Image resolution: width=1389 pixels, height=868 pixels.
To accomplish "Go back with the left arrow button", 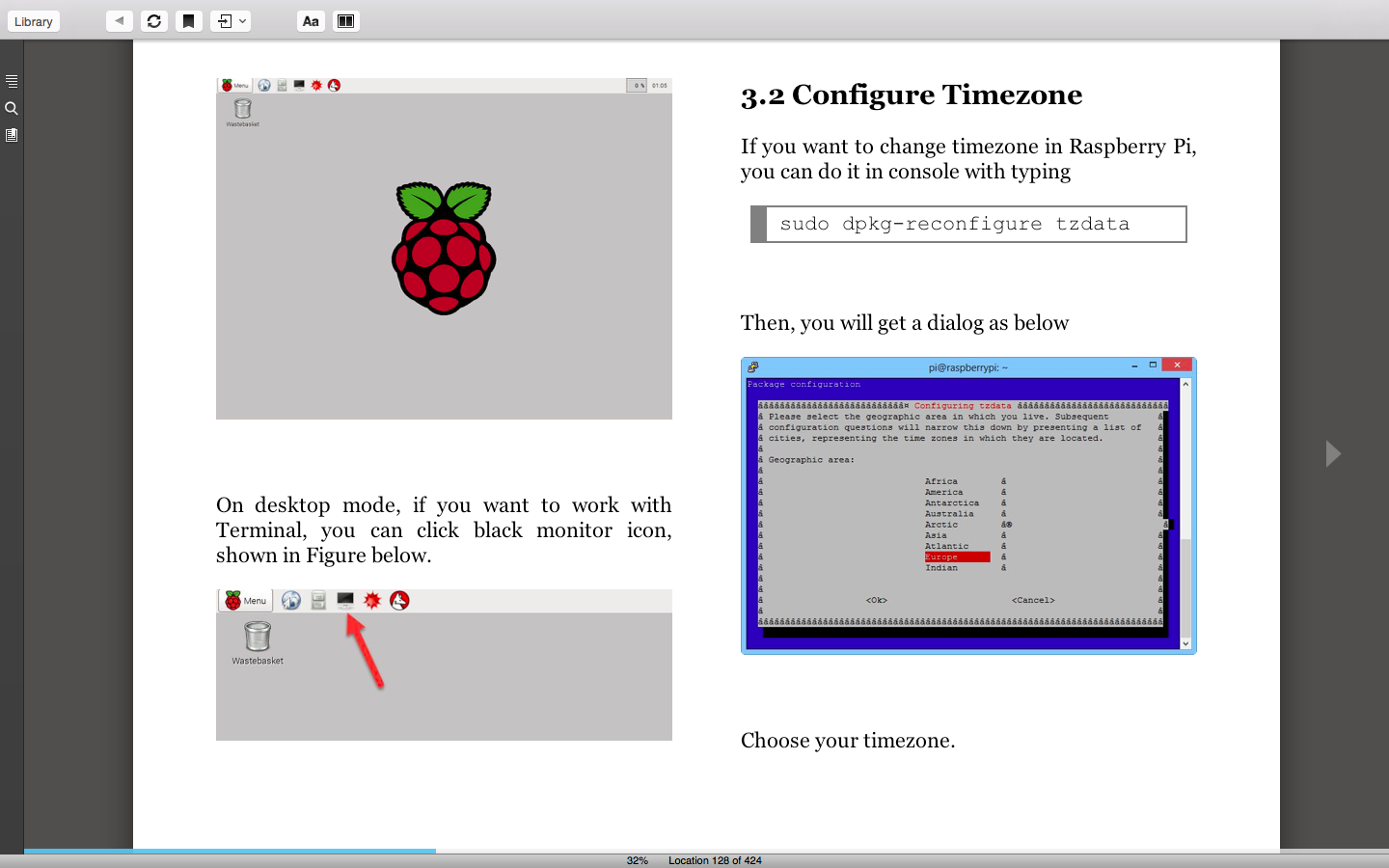I will (x=120, y=20).
